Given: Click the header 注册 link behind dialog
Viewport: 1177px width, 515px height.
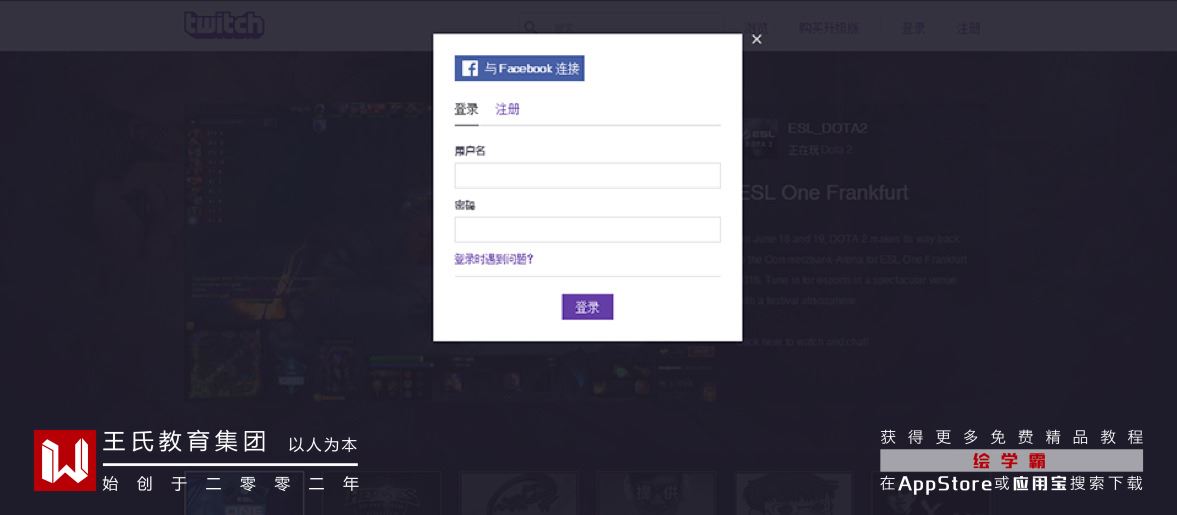Looking at the screenshot, I should [x=968, y=29].
